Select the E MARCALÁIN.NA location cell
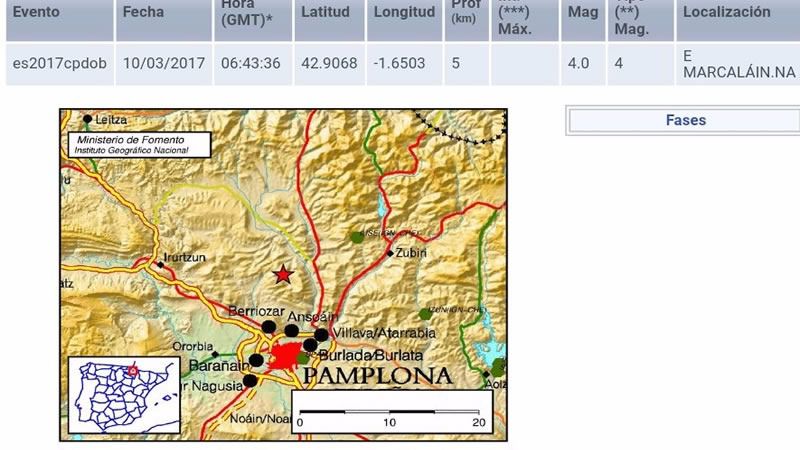This screenshot has width=800, height=450. (x=736, y=64)
